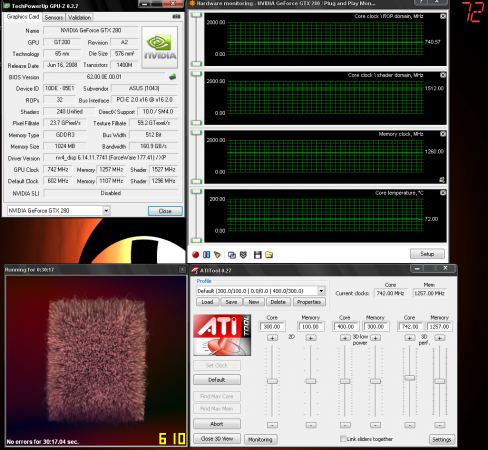Enable Link sliders together checkbox

[x=343, y=439]
